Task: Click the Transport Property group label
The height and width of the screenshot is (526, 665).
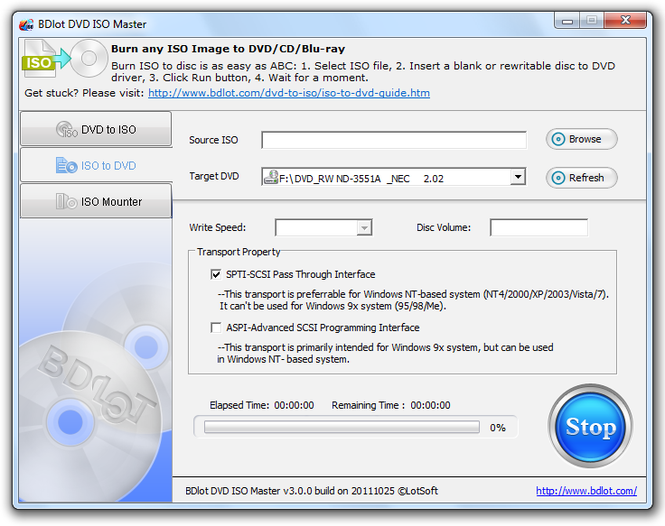Action: 238,252
